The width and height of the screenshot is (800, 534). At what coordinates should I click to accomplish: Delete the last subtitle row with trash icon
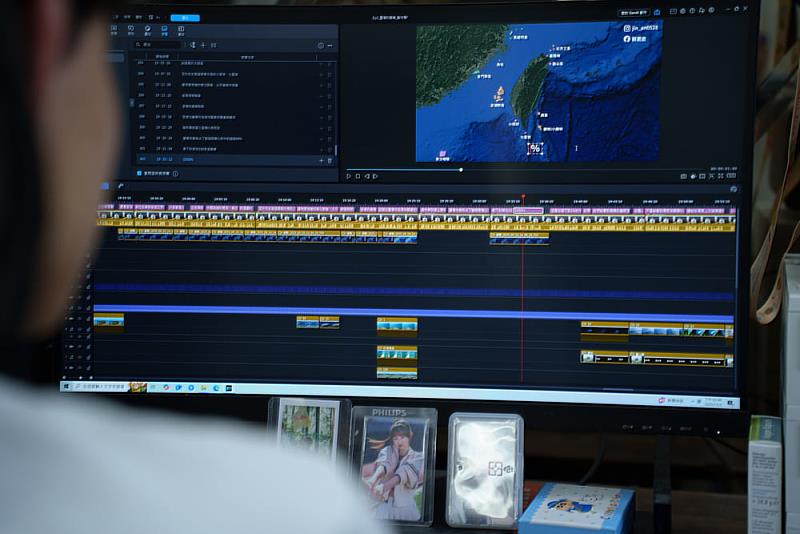click(x=330, y=160)
